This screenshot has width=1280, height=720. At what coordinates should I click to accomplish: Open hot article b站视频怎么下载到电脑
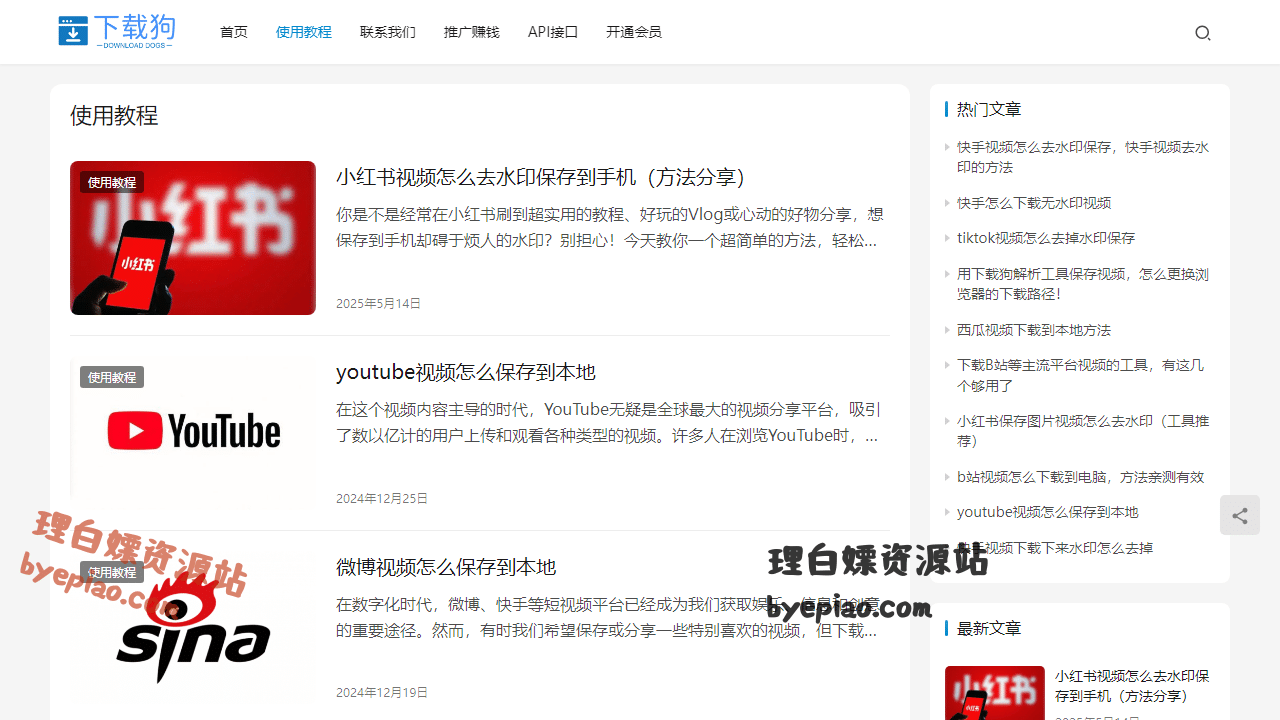[x=1081, y=477]
